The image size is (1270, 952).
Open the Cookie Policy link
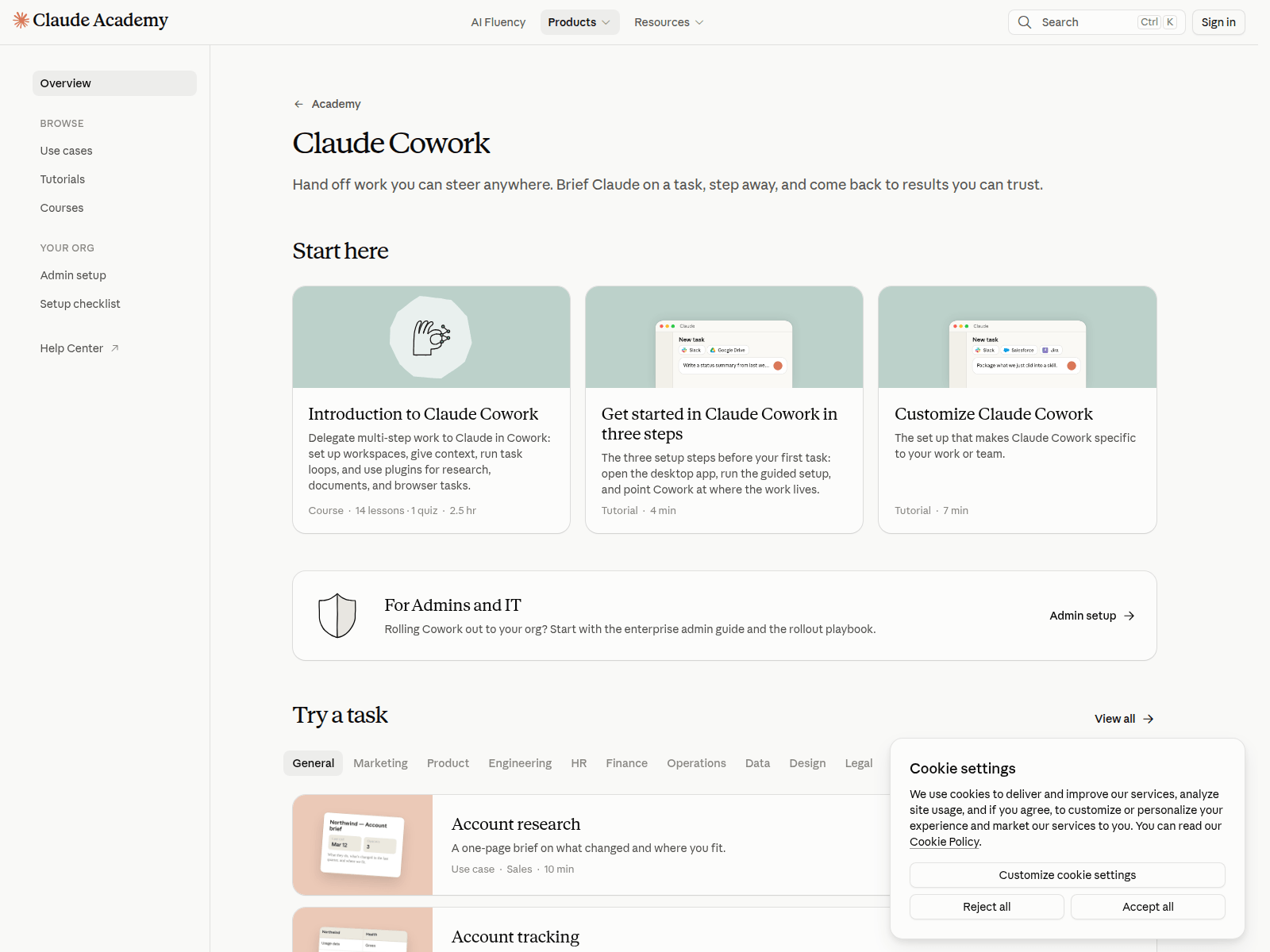(x=945, y=842)
